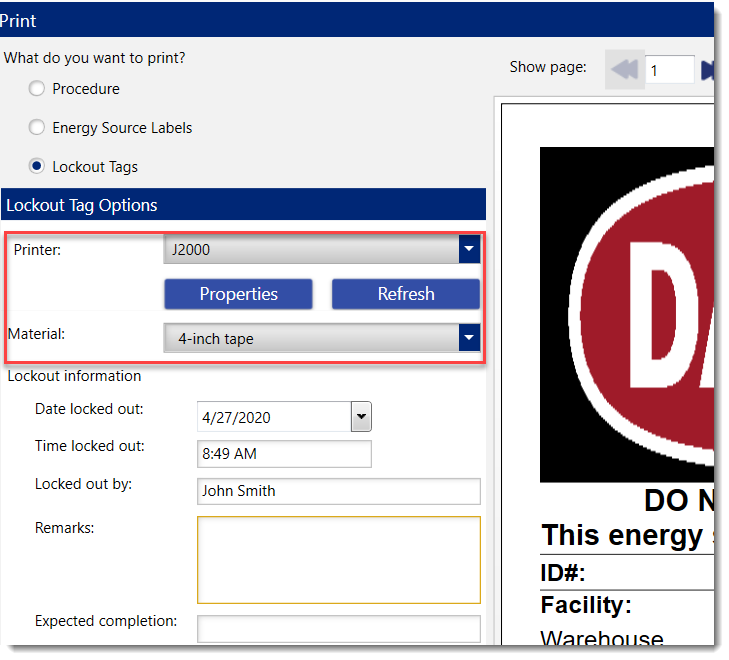
Task: Click the Properties button
Action: click(238, 294)
